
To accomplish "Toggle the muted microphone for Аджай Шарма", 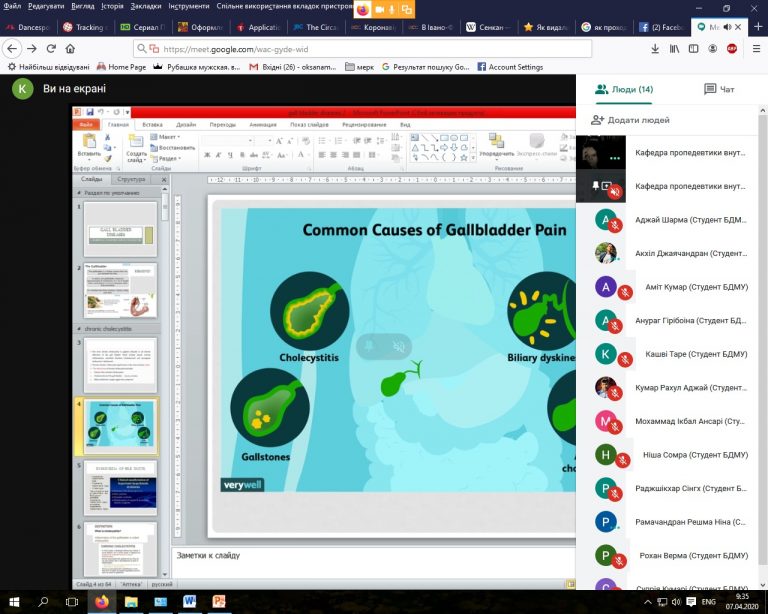I will tap(617, 225).
